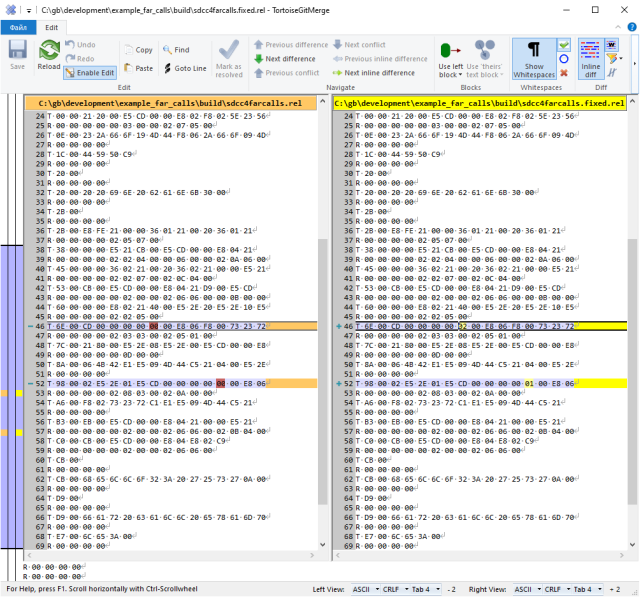640x597 pixels.
Task: Toggle Enable Edit mode
Action: (90, 73)
